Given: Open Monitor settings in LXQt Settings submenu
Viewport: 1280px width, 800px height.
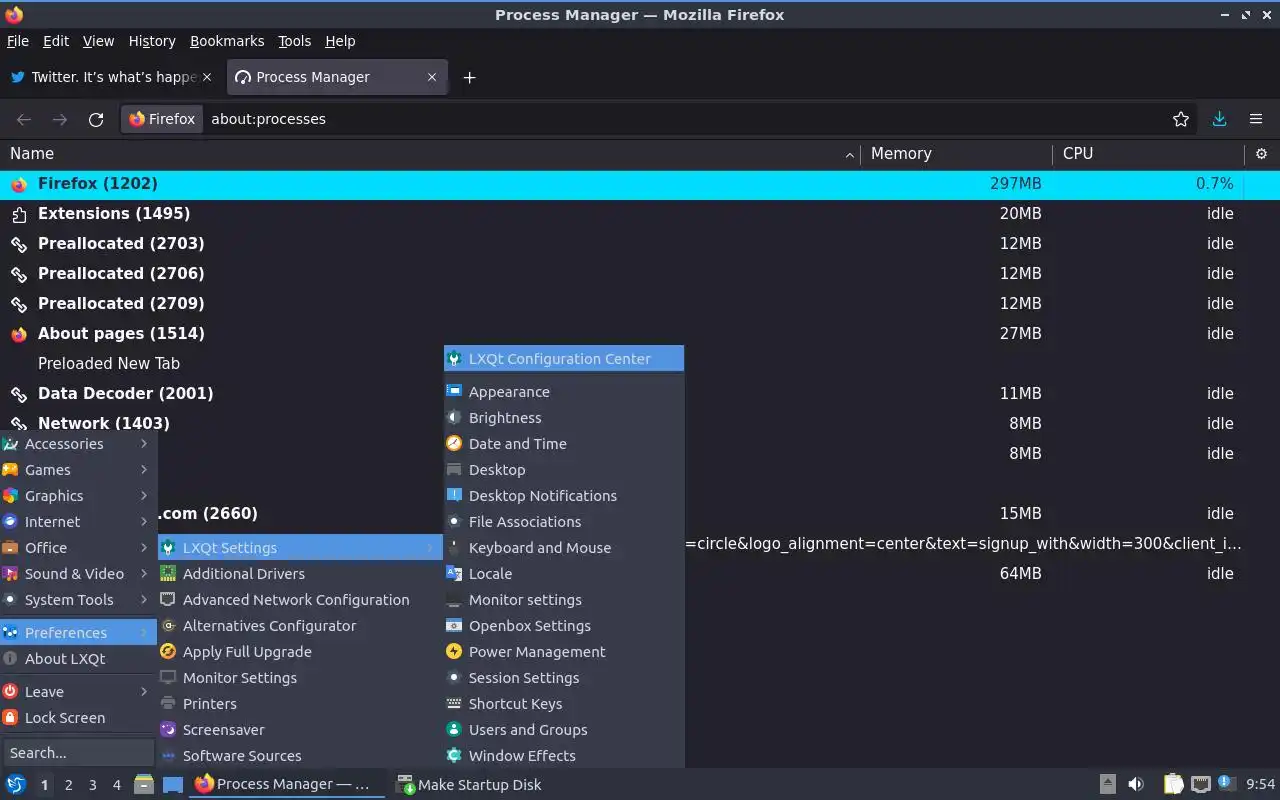Looking at the screenshot, I should tap(564, 600).
